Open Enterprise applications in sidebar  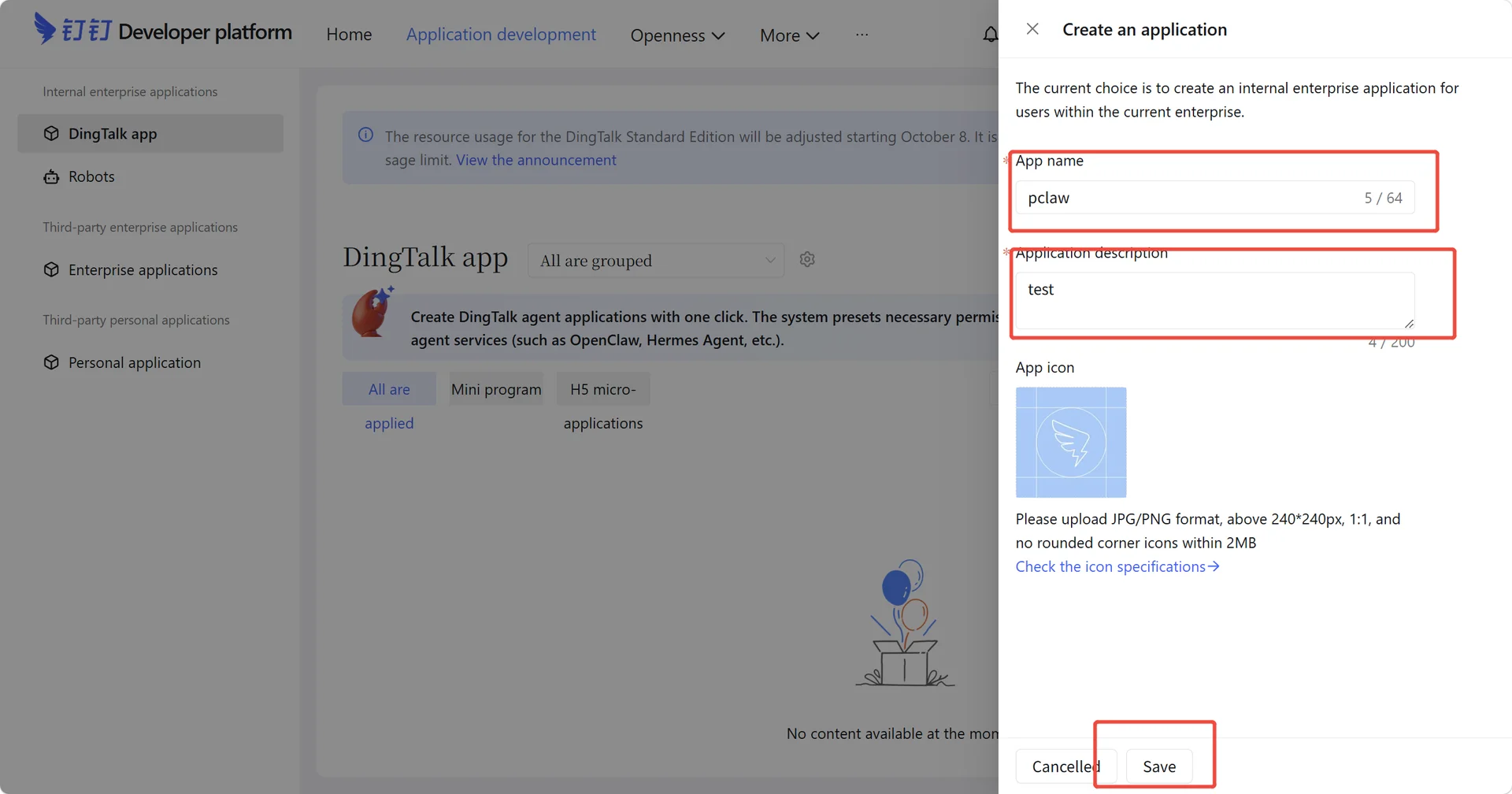150,269
